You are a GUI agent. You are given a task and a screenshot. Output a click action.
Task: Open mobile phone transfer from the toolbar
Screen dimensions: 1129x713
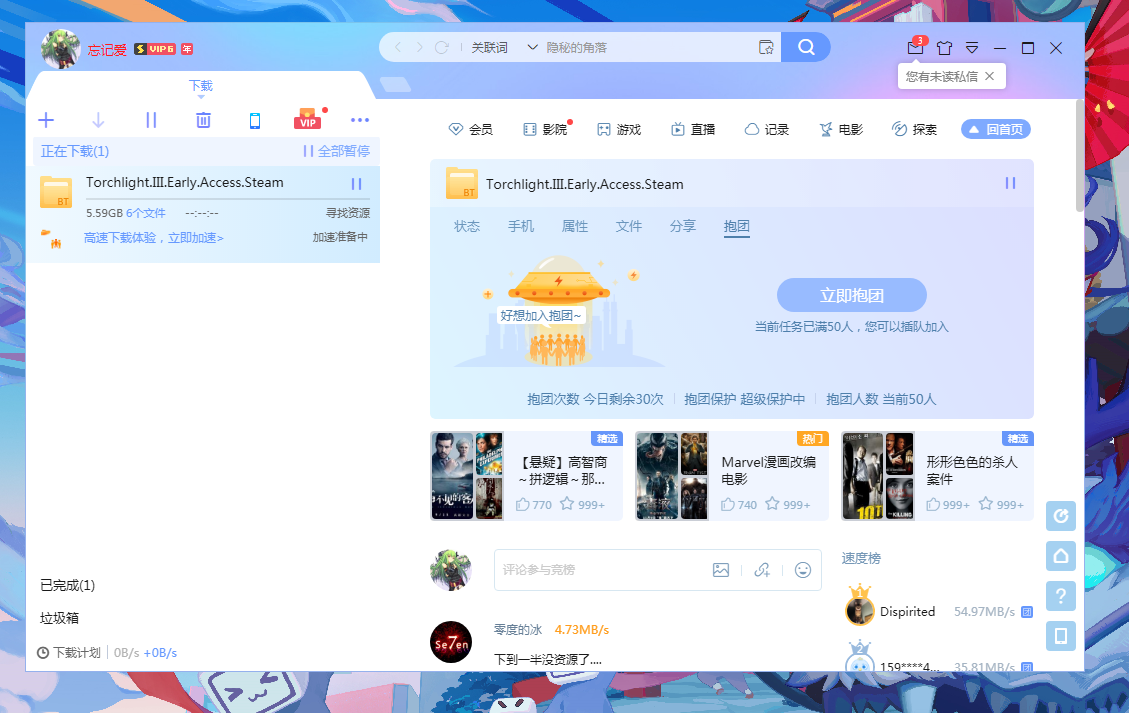[255, 119]
